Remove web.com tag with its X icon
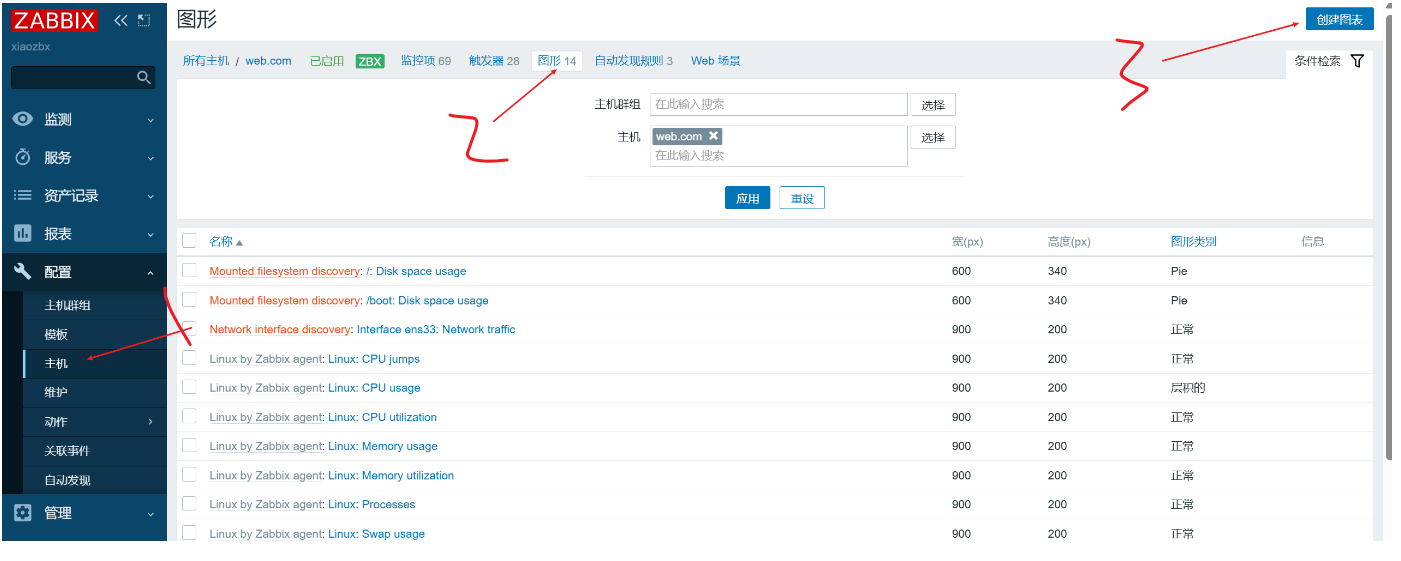The height and width of the screenshot is (561, 1401). [x=713, y=136]
